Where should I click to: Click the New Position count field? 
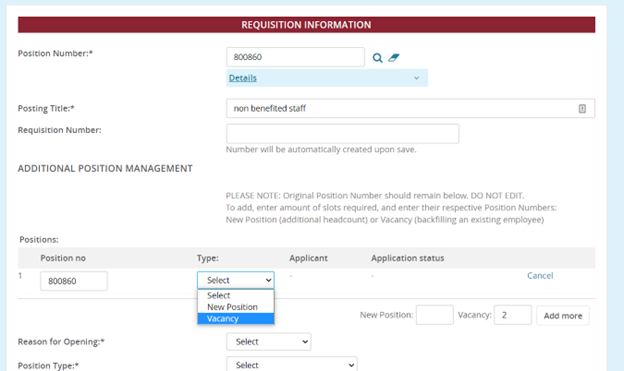pos(435,315)
